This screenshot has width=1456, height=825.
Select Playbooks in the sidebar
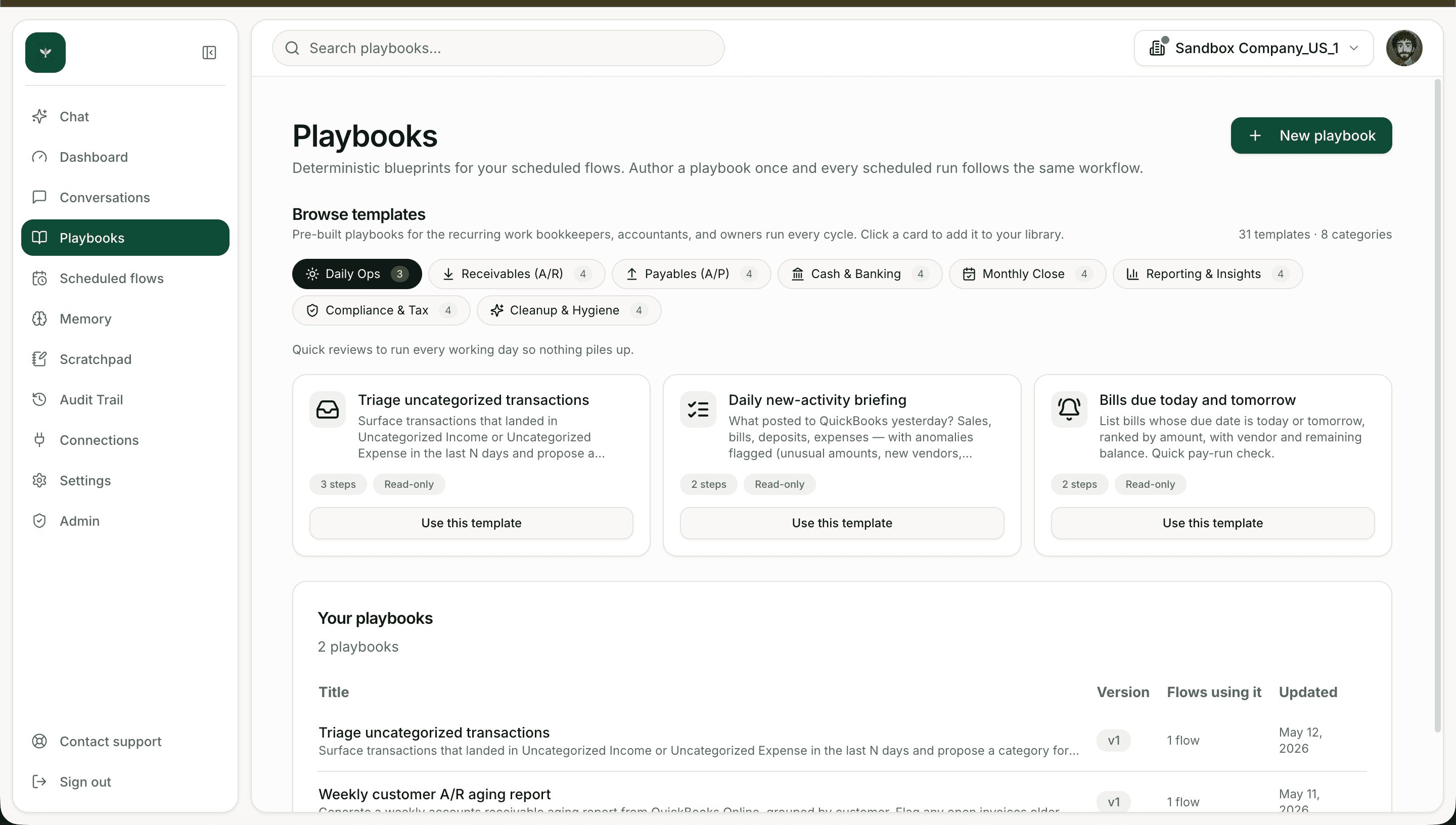pyautogui.click(x=125, y=238)
